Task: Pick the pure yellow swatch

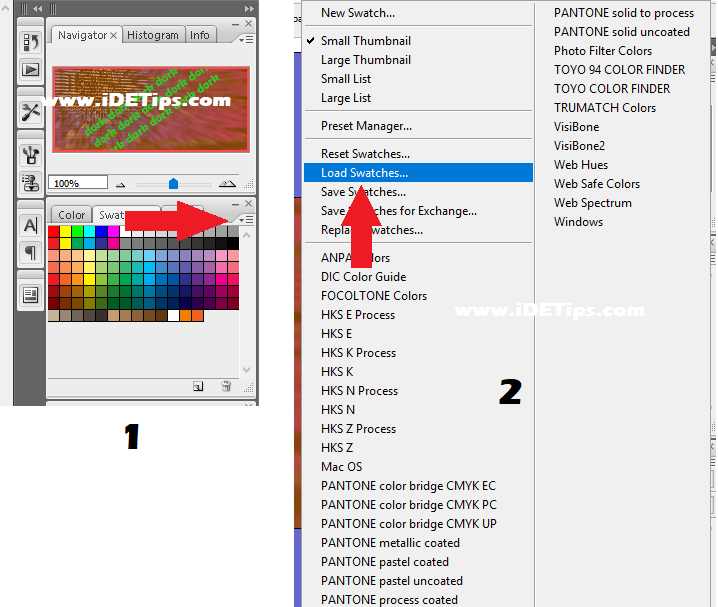Action: [x=65, y=231]
